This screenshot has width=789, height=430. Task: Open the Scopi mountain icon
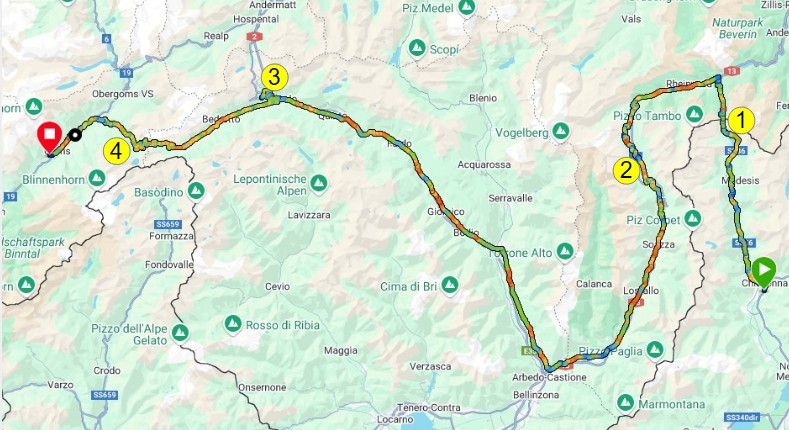[x=417, y=48]
